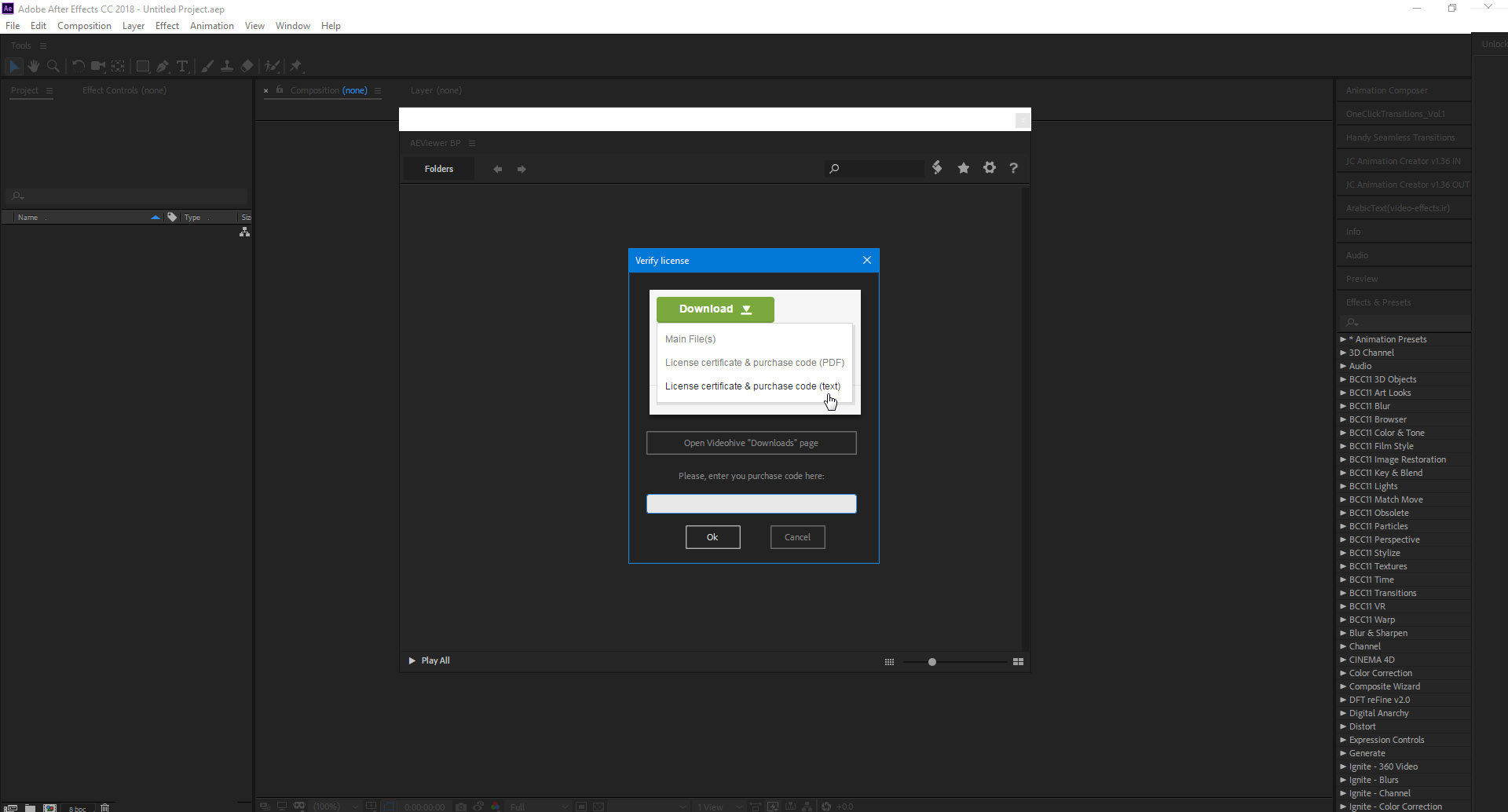Expand 3D Channel effects category
1508x812 pixels.
[1343, 353]
